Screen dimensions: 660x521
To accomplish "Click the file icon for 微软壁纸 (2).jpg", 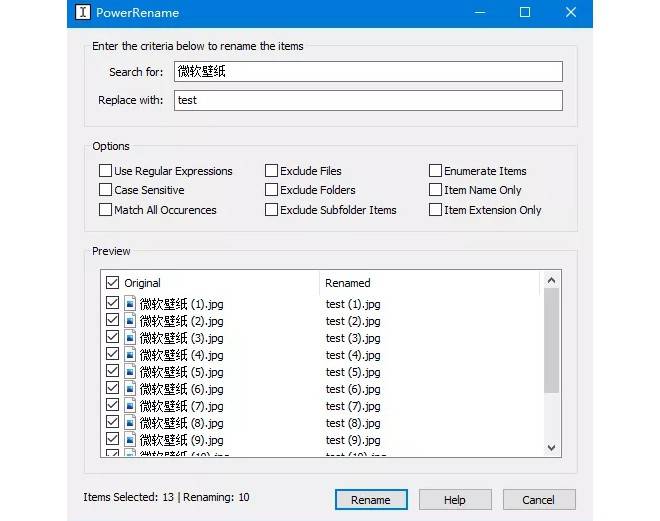I will (130, 321).
